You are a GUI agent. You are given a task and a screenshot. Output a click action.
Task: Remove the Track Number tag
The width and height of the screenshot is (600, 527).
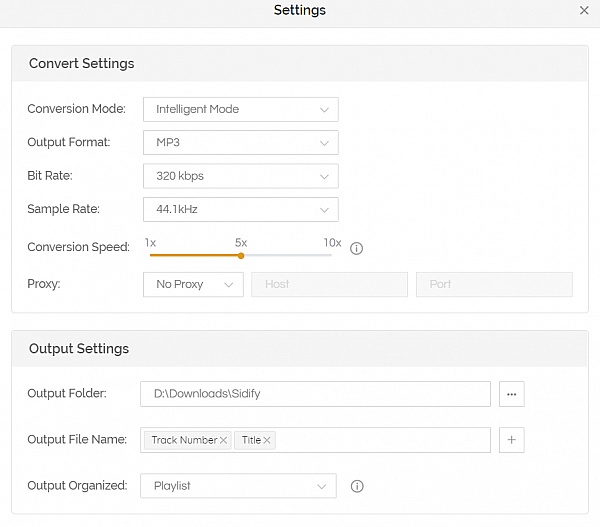(223, 440)
